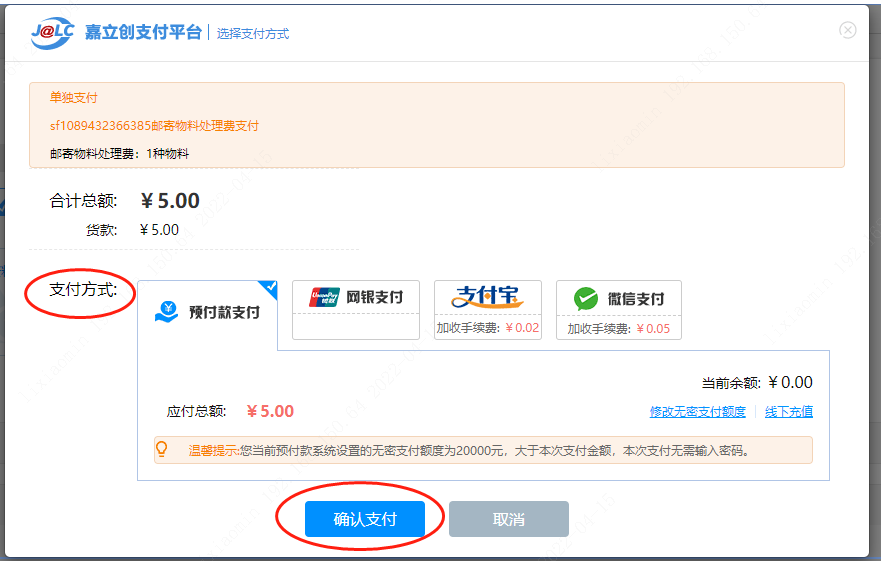This screenshot has height=561, width=881.
Task: Click the lightbulb tip icon
Action: pyautogui.click(x=162, y=450)
